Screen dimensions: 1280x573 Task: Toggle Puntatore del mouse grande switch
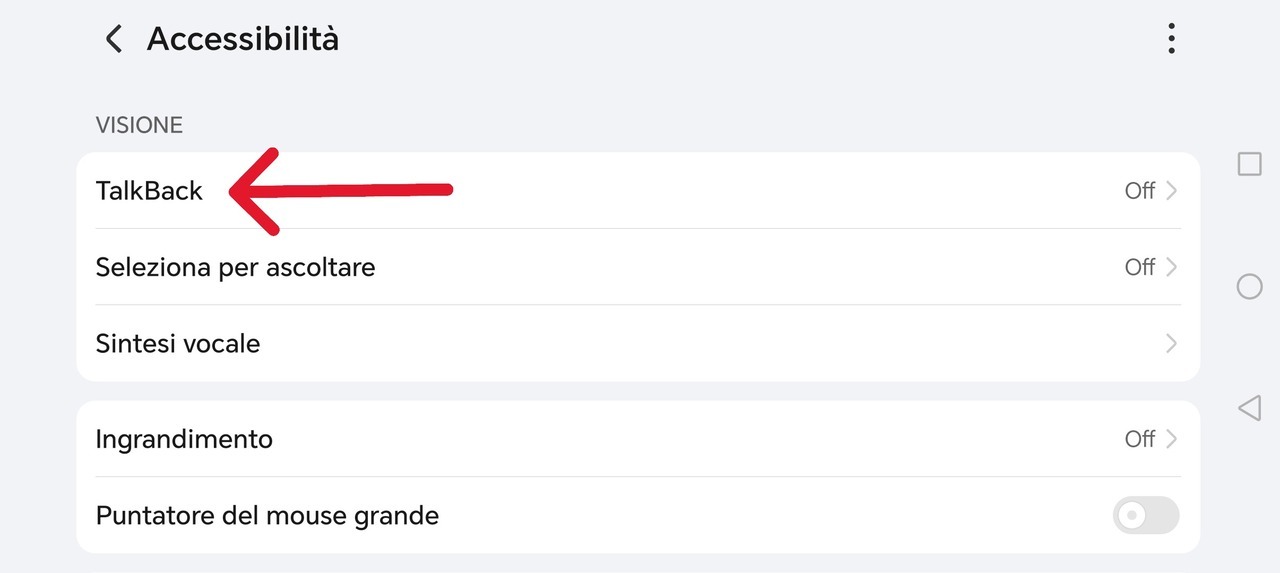(1146, 516)
